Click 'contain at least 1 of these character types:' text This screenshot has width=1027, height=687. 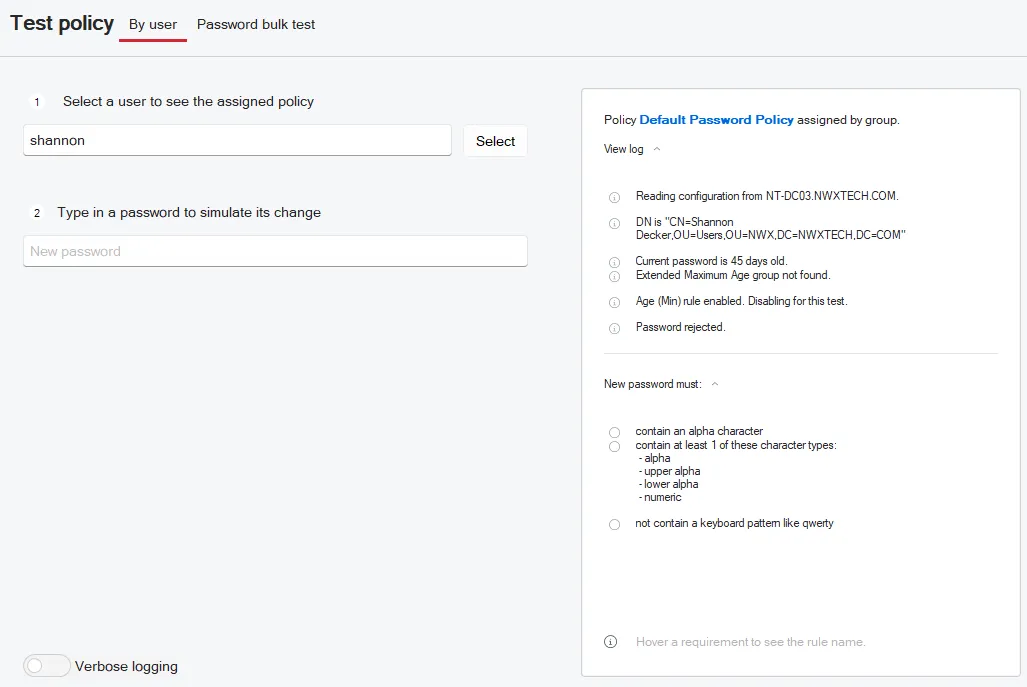pos(736,445)
